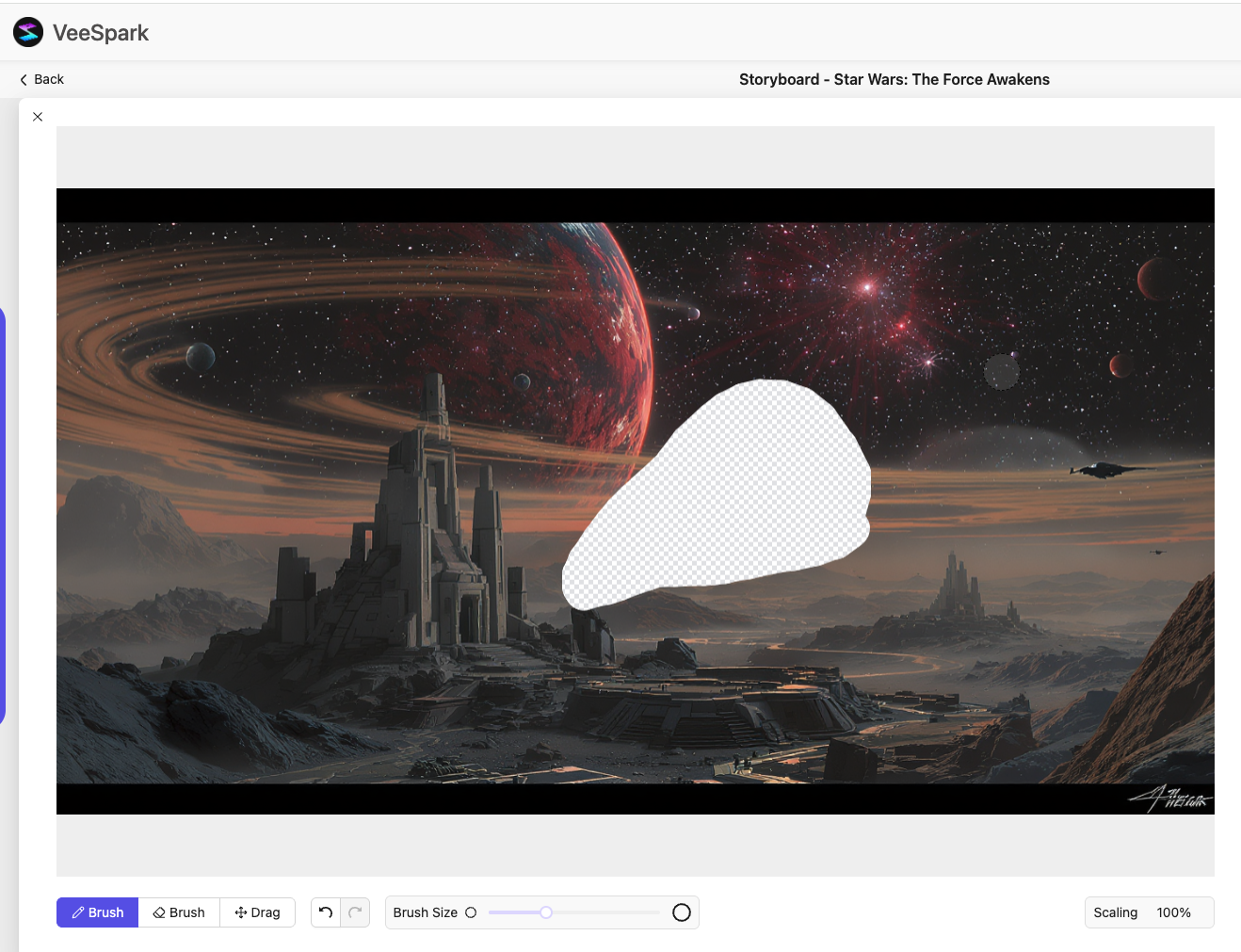Image resolution: width=1241 pixels, height=952 pixels.
Task: Click the small circle brush size icon
Action: pyautogui.click(x=471, y=912)
